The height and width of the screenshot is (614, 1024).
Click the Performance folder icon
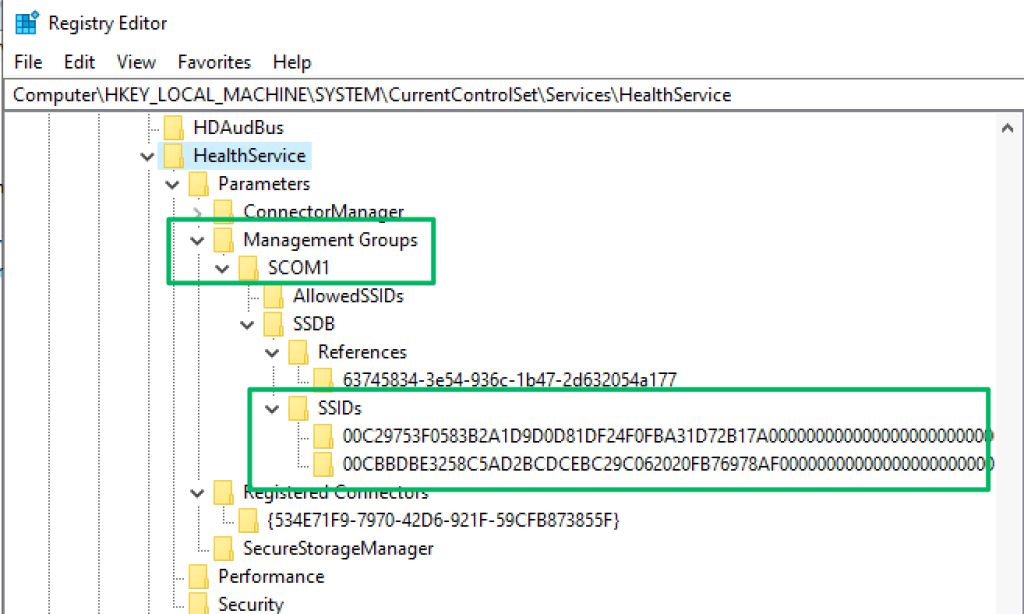(199, 576)
